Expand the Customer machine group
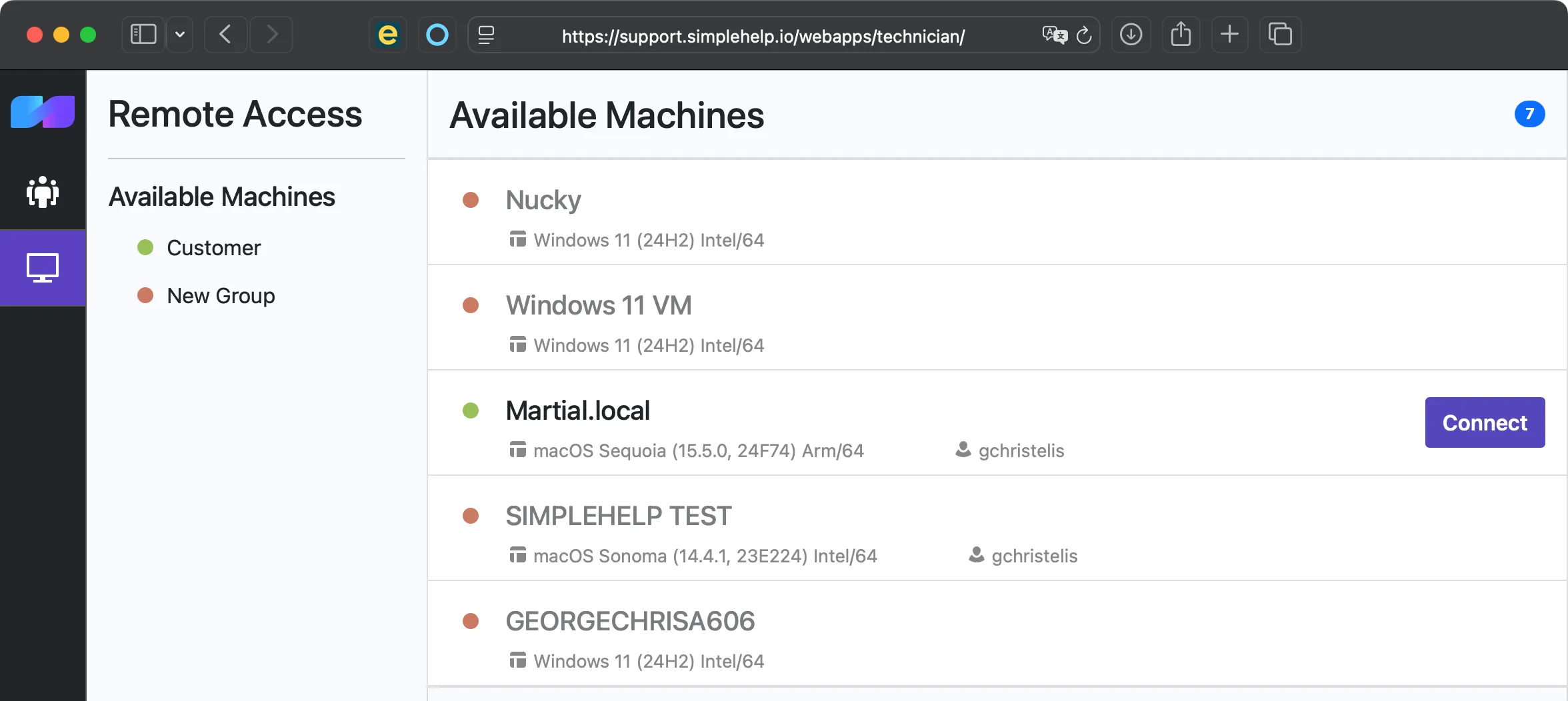Viewport: 1568px width, 701px height. pos(213,247)
